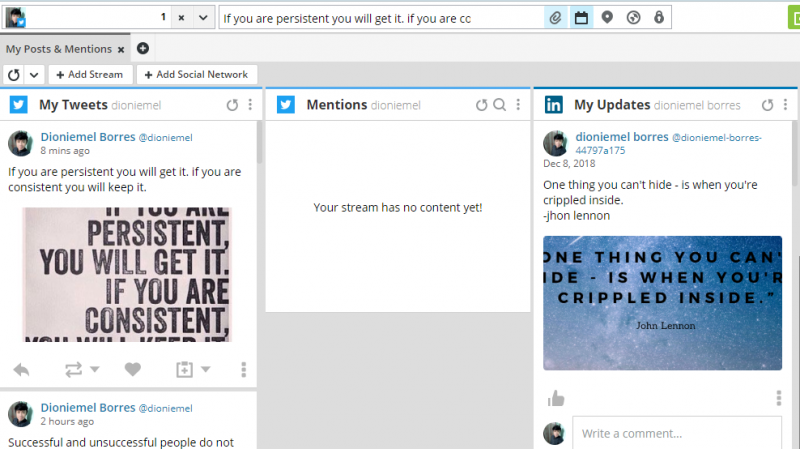Click the compose message text field
Screen dimensions: 800x449
point(382,18)
